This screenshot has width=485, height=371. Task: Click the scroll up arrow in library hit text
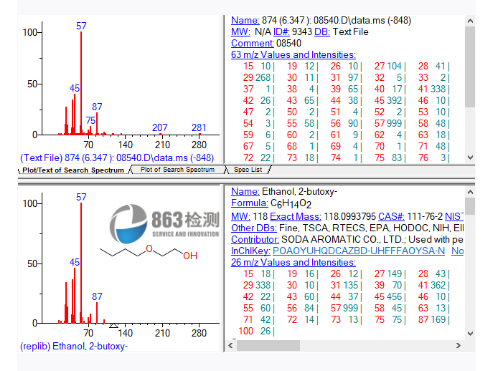click(470, 192)
